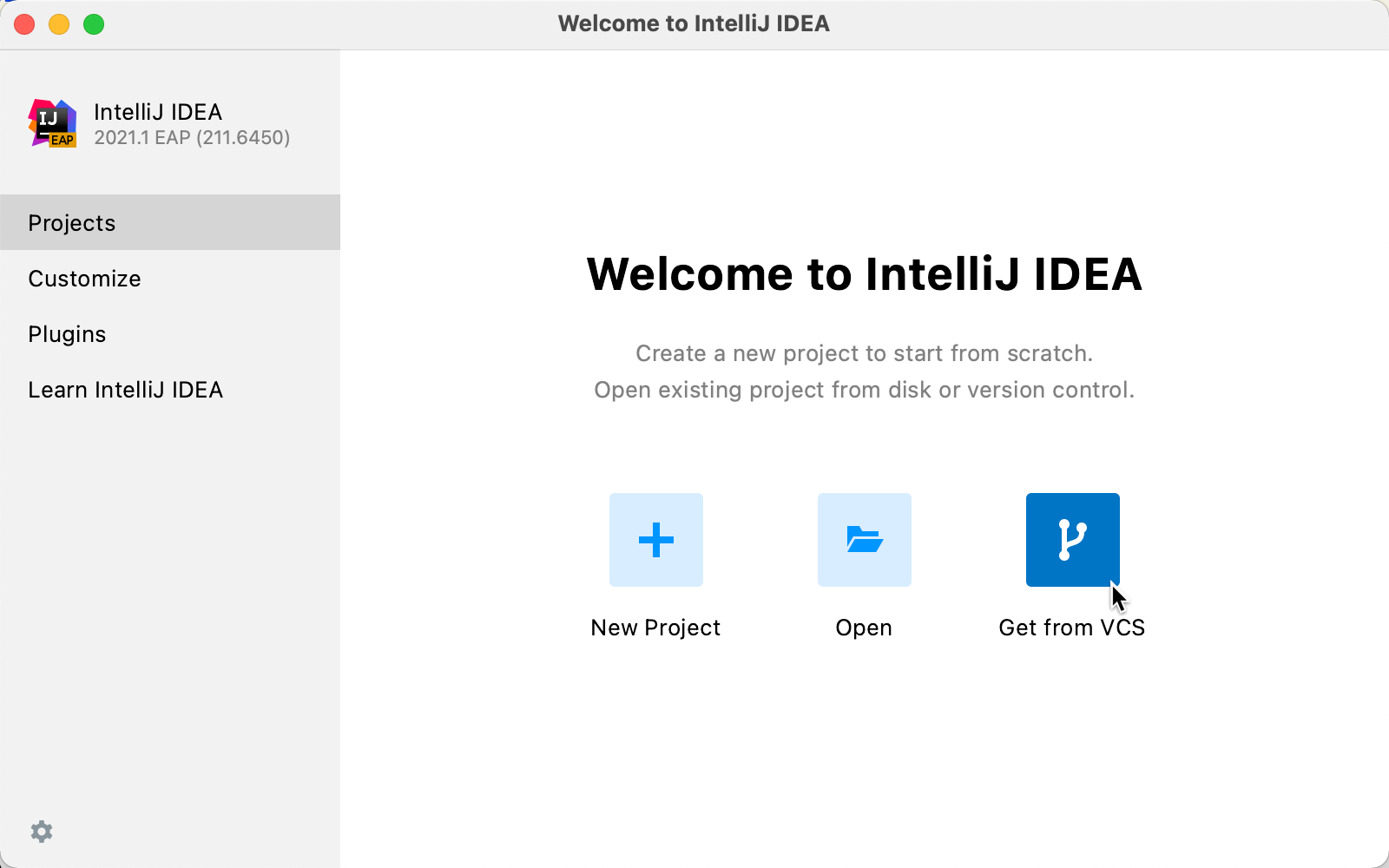This screenshot has width=1389, height=868.
Task: Click the subtitle about creating a new project
Action: coord(864,353)
